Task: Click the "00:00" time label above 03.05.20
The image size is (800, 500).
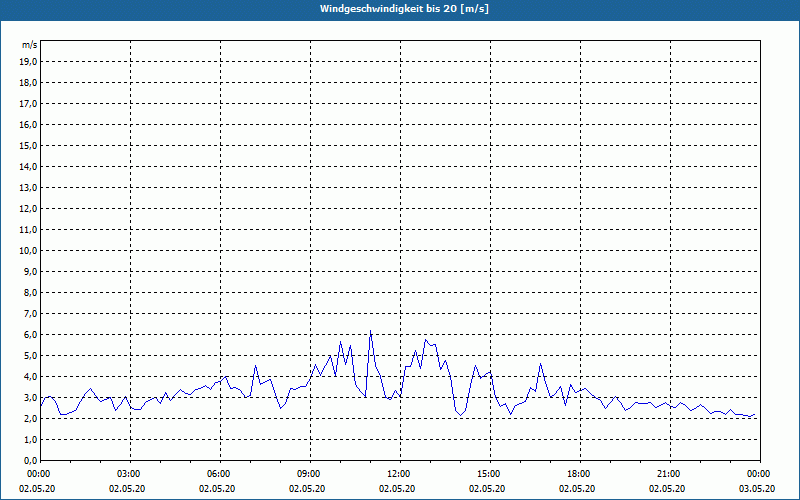Action: pyautogui.click(x=760, y=474)
